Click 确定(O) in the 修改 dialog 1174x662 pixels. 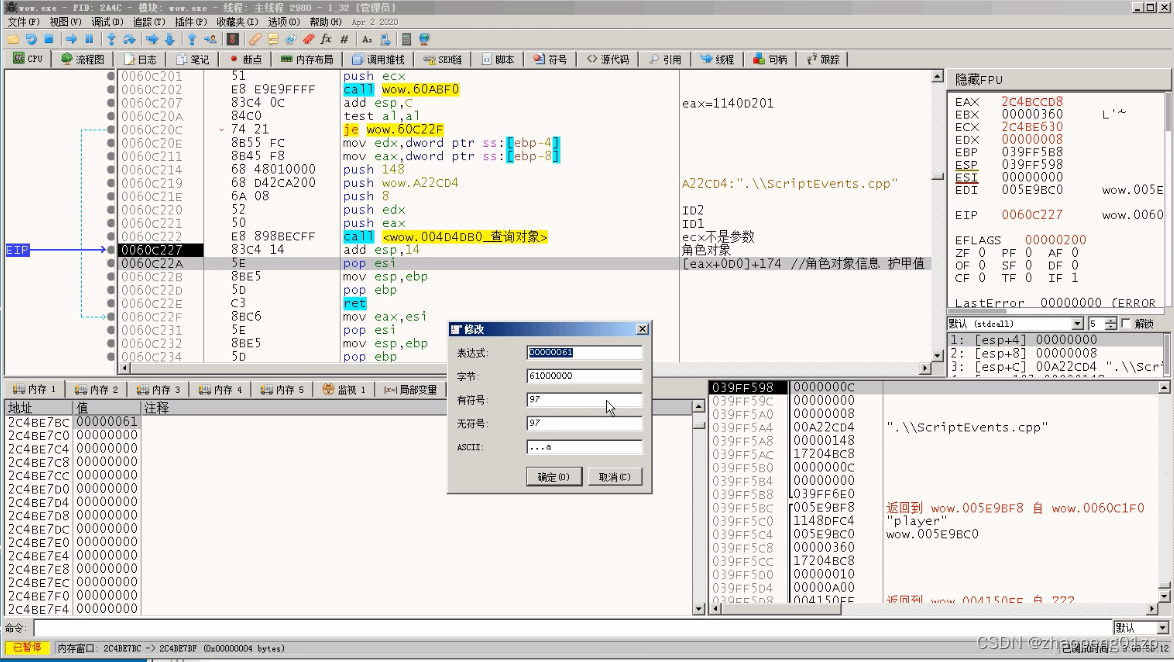[x=554, y=477]
